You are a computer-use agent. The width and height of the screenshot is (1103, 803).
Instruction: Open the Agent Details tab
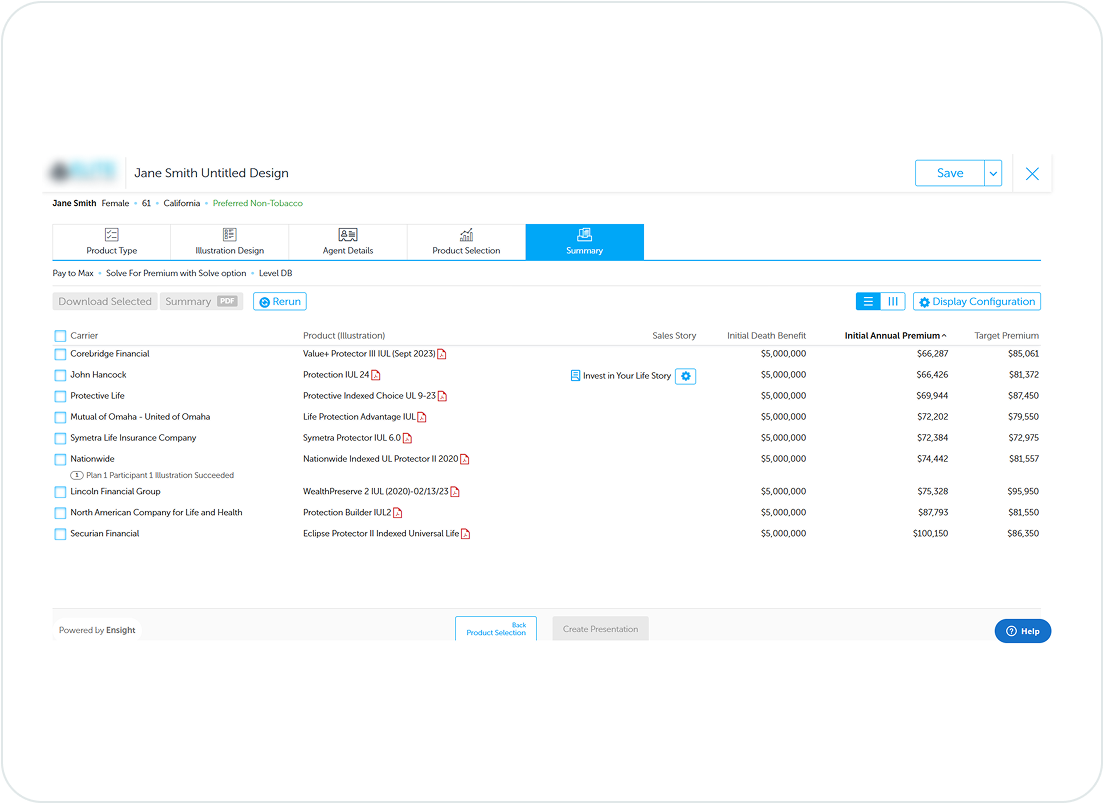pyautogui.click(x=348, y=242)
